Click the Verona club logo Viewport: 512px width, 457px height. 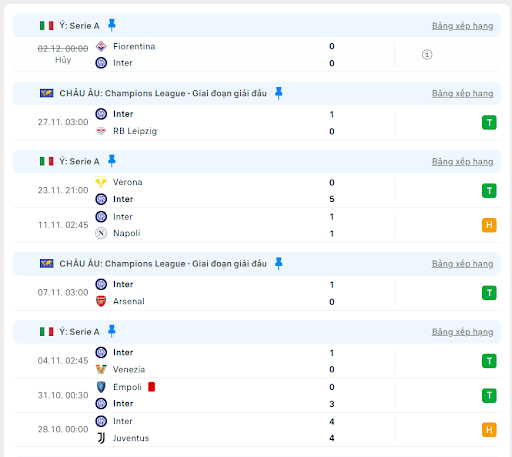point(101,182)
